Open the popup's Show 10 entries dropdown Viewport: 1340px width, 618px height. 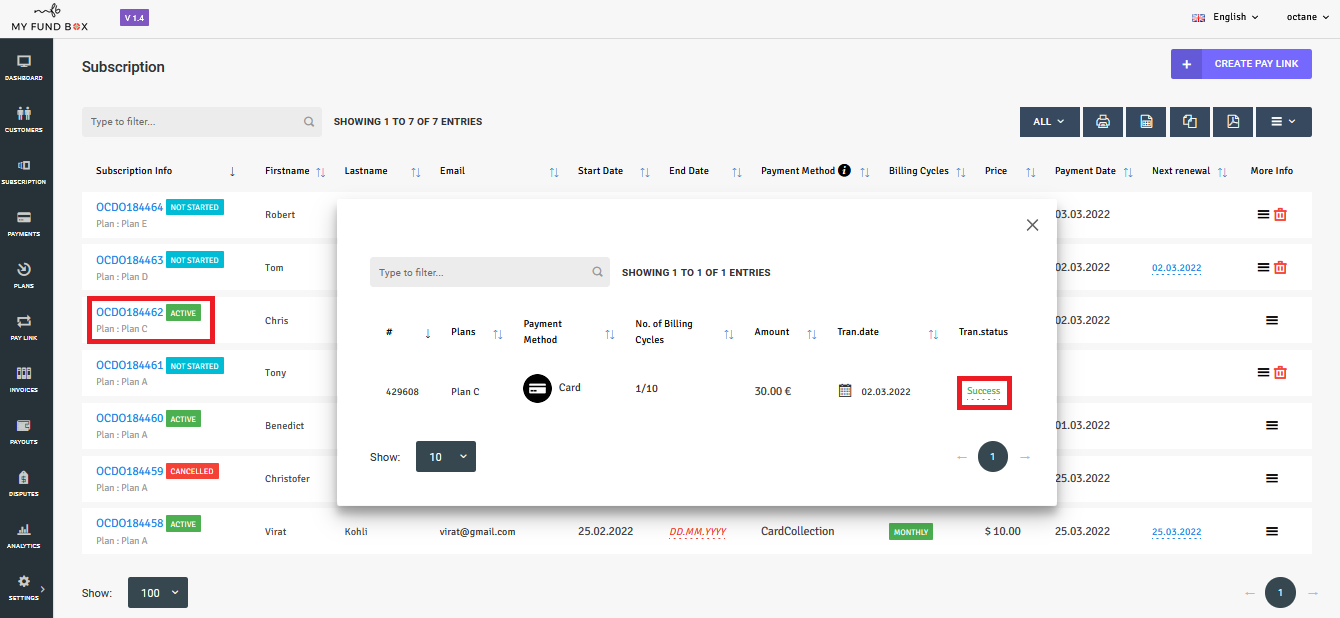pyautogui.click(x=446, y=457)
